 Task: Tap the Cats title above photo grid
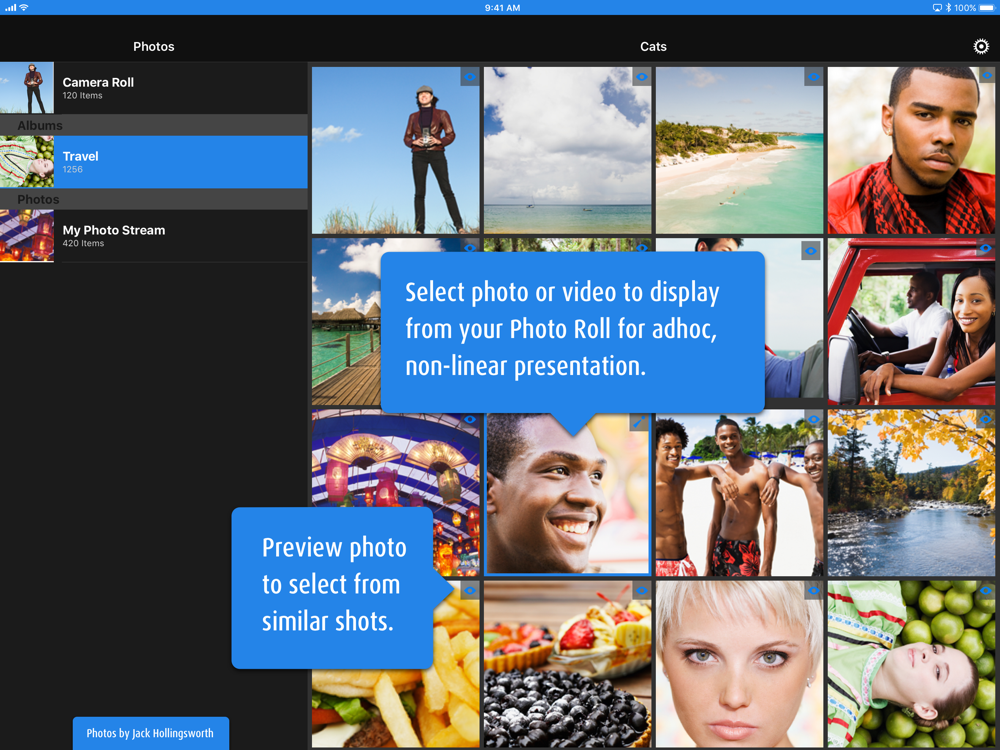[653, 47]
